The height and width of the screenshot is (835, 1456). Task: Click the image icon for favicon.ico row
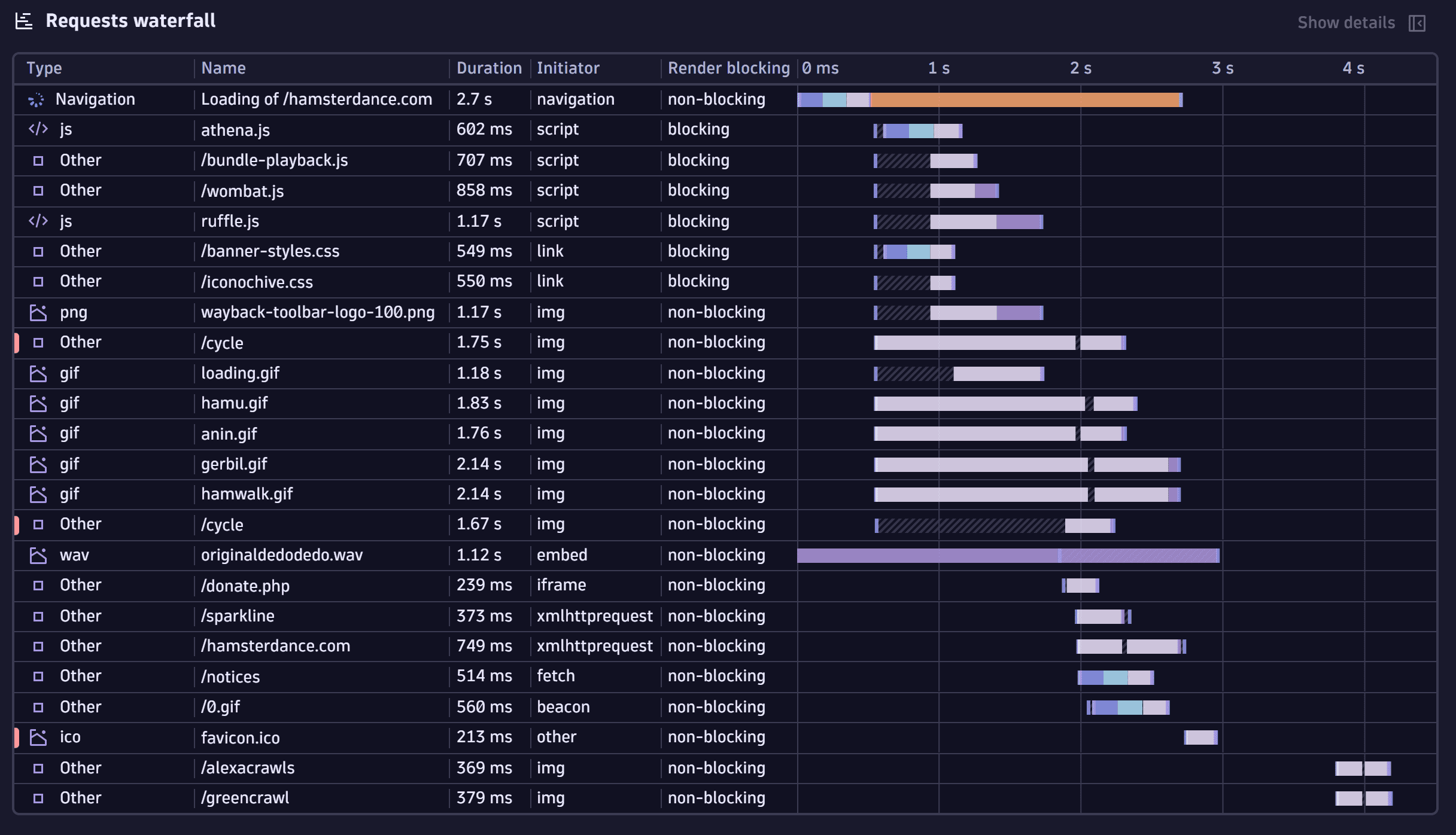pyautogui.click(x=38, y=738)
